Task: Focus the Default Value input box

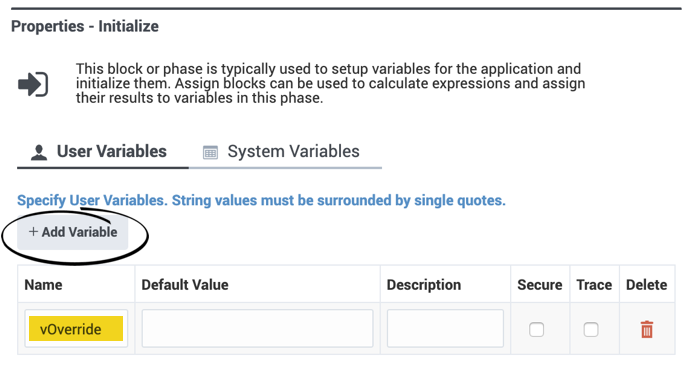Action: [257, 329]
